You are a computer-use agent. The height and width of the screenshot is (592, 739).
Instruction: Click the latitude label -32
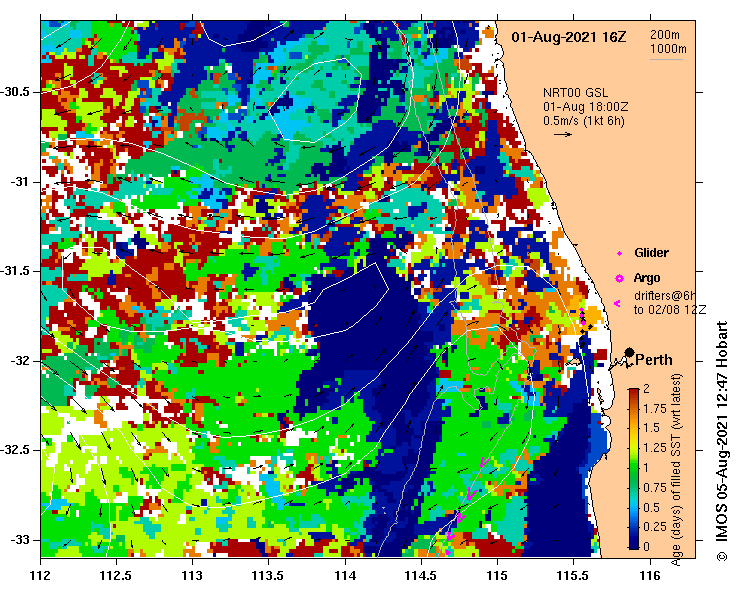click(x=19, y=361)
